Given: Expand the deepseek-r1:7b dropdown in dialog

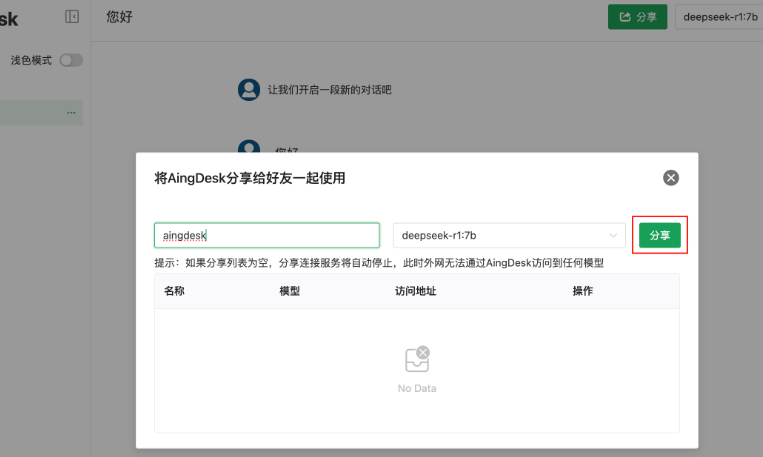Looking at the screenshot, I should click(509, 236).
